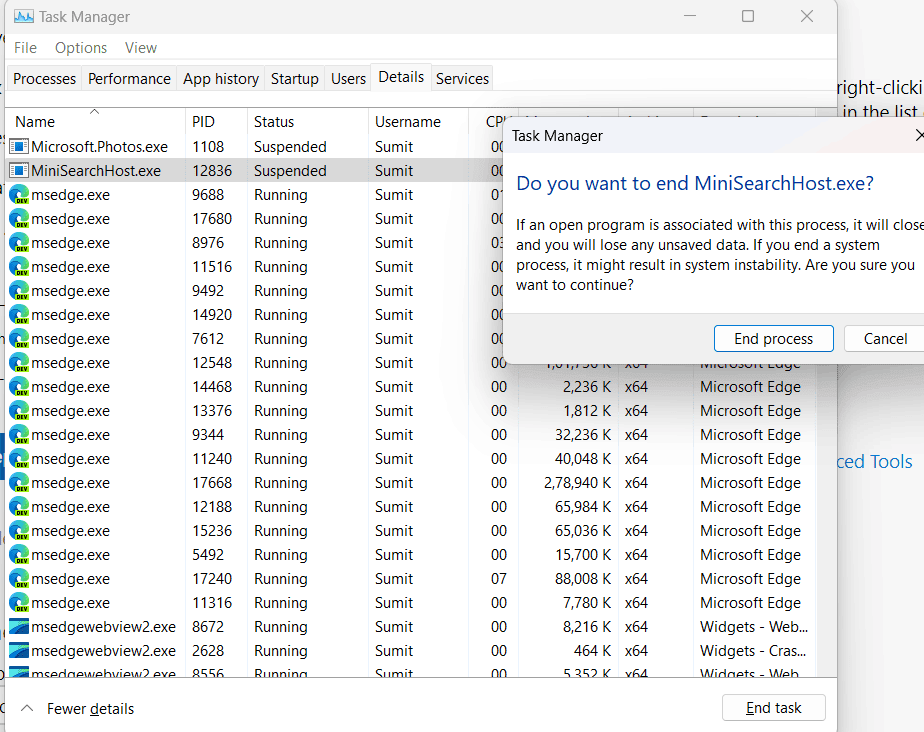Click the Task Manager title bar icon
The image size is (924, 732).
[22, 17]
